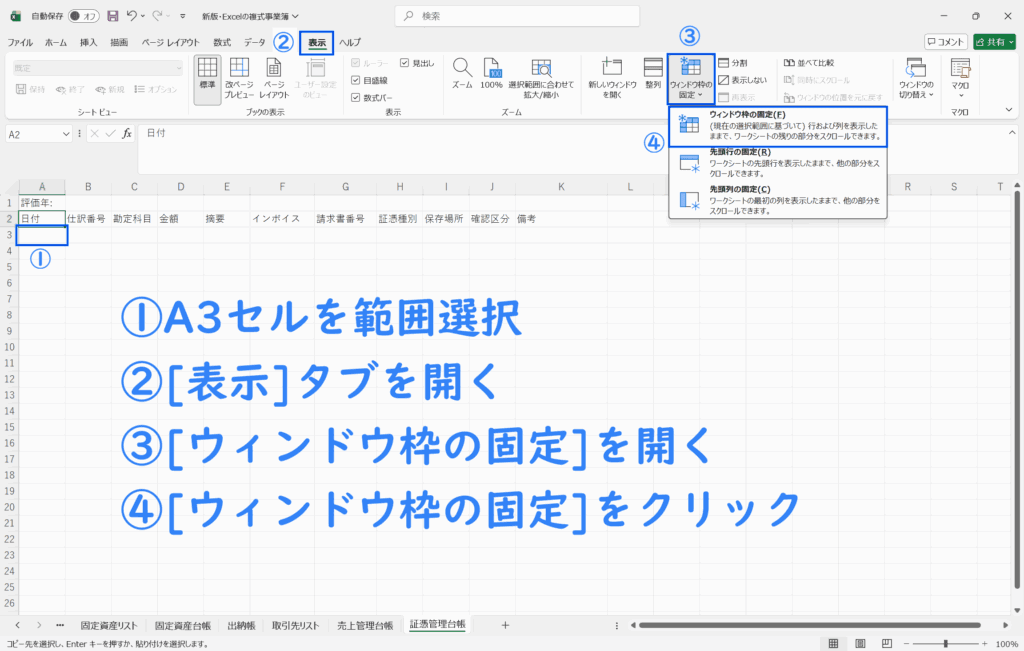Screen dimensions: 1024x651
Task: Expand the ウィンドウの切り替え dropdown
Action: point(915,78)
